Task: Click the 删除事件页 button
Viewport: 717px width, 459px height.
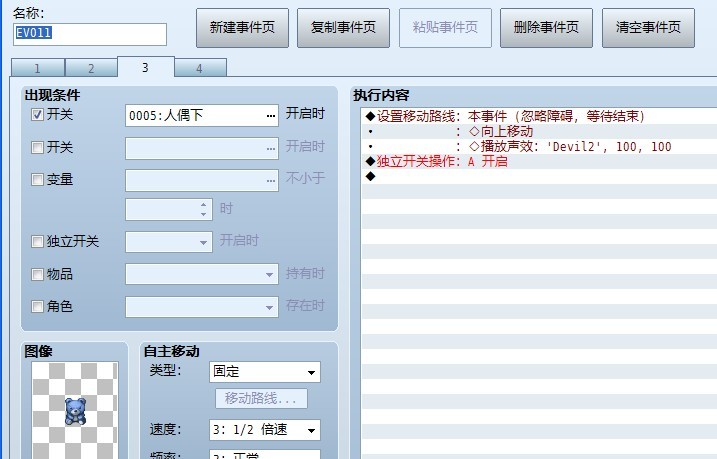Action: coord(546,27)
